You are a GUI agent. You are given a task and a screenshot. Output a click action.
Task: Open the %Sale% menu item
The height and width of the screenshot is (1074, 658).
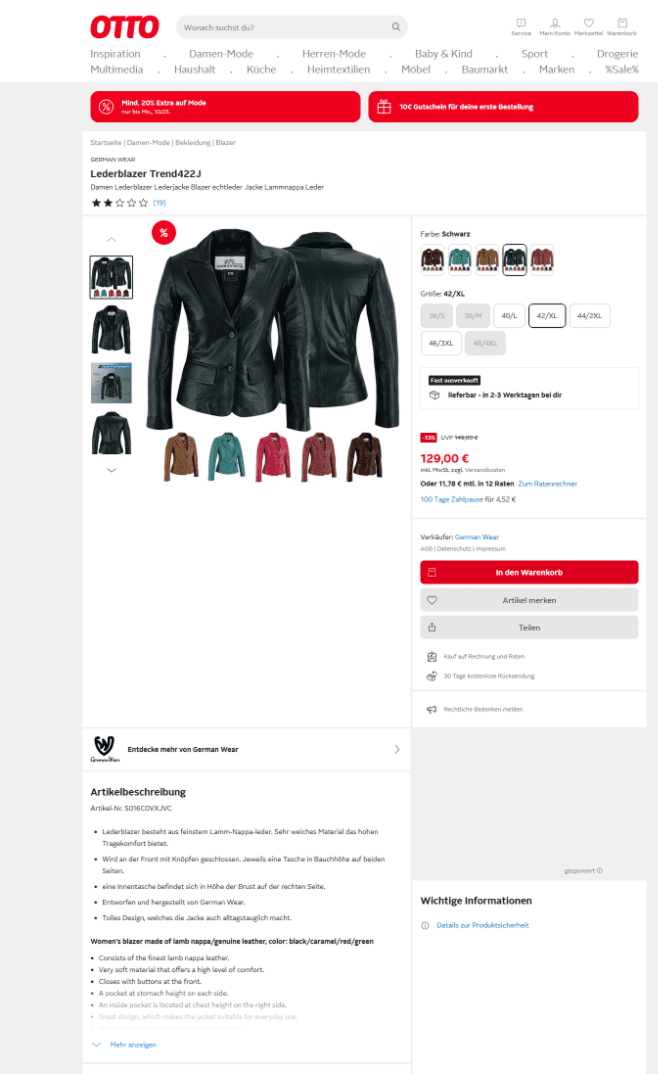click(x=621, y=69)
